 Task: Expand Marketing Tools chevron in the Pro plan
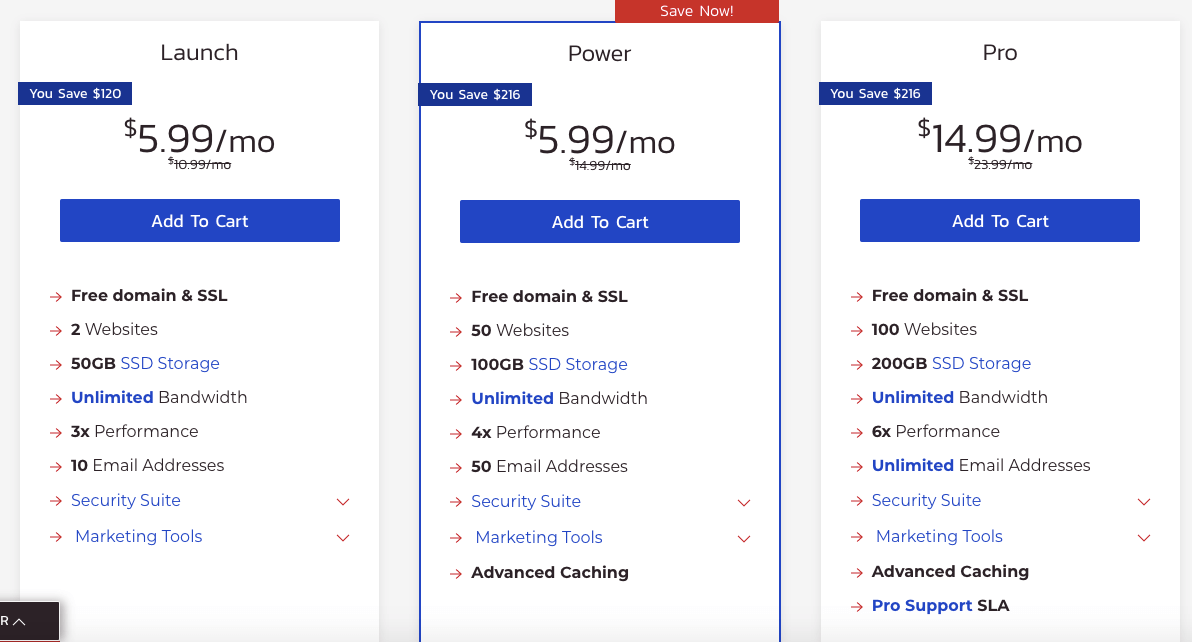(x=1143, y=537)
